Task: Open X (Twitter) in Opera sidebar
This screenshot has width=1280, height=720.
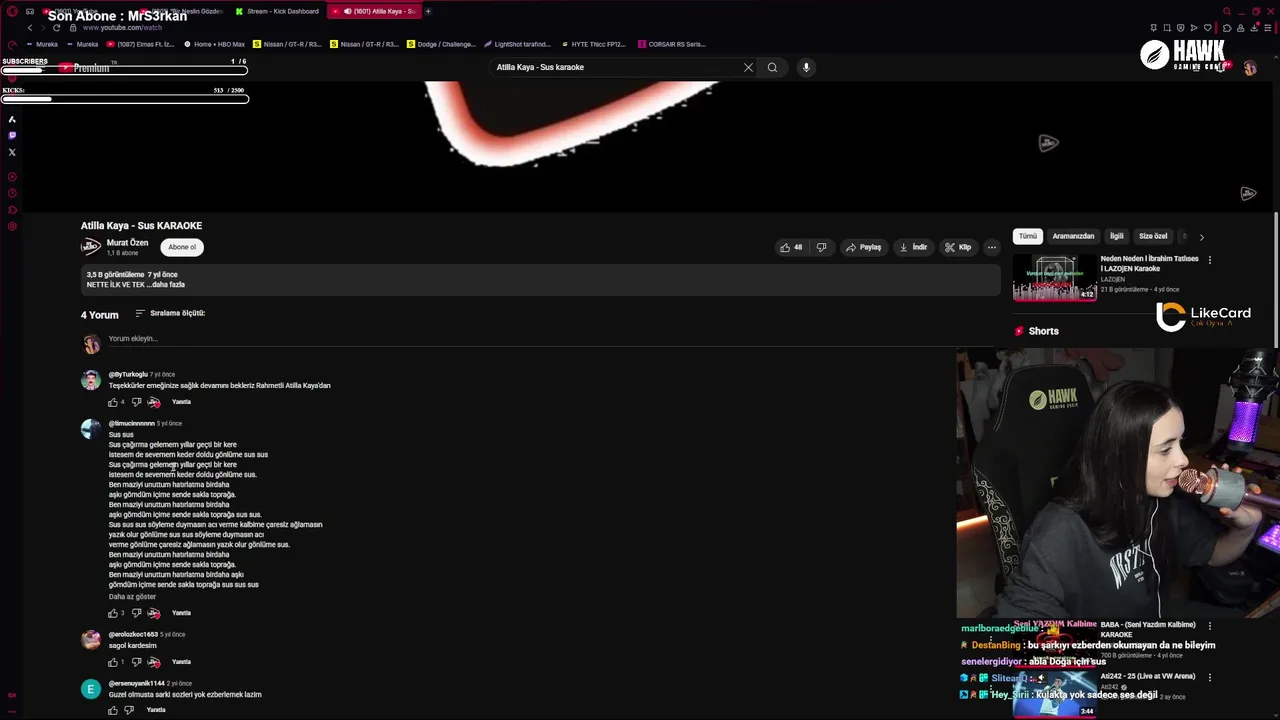Action: [12, 152]
